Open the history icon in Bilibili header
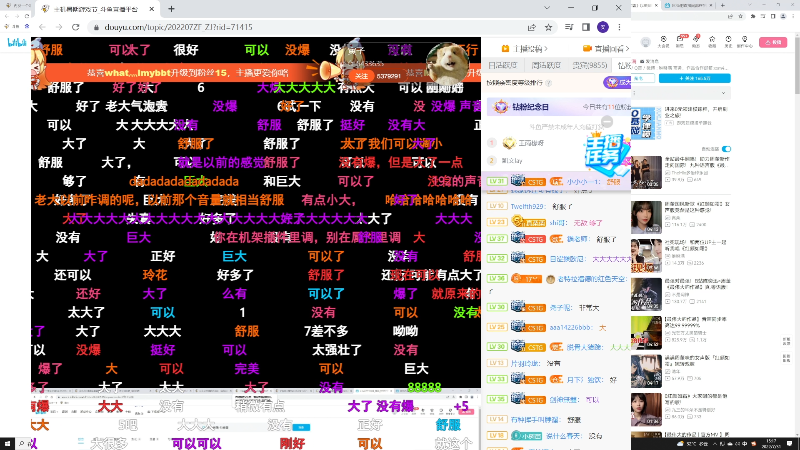800x450 pixels. coord(729,41)
